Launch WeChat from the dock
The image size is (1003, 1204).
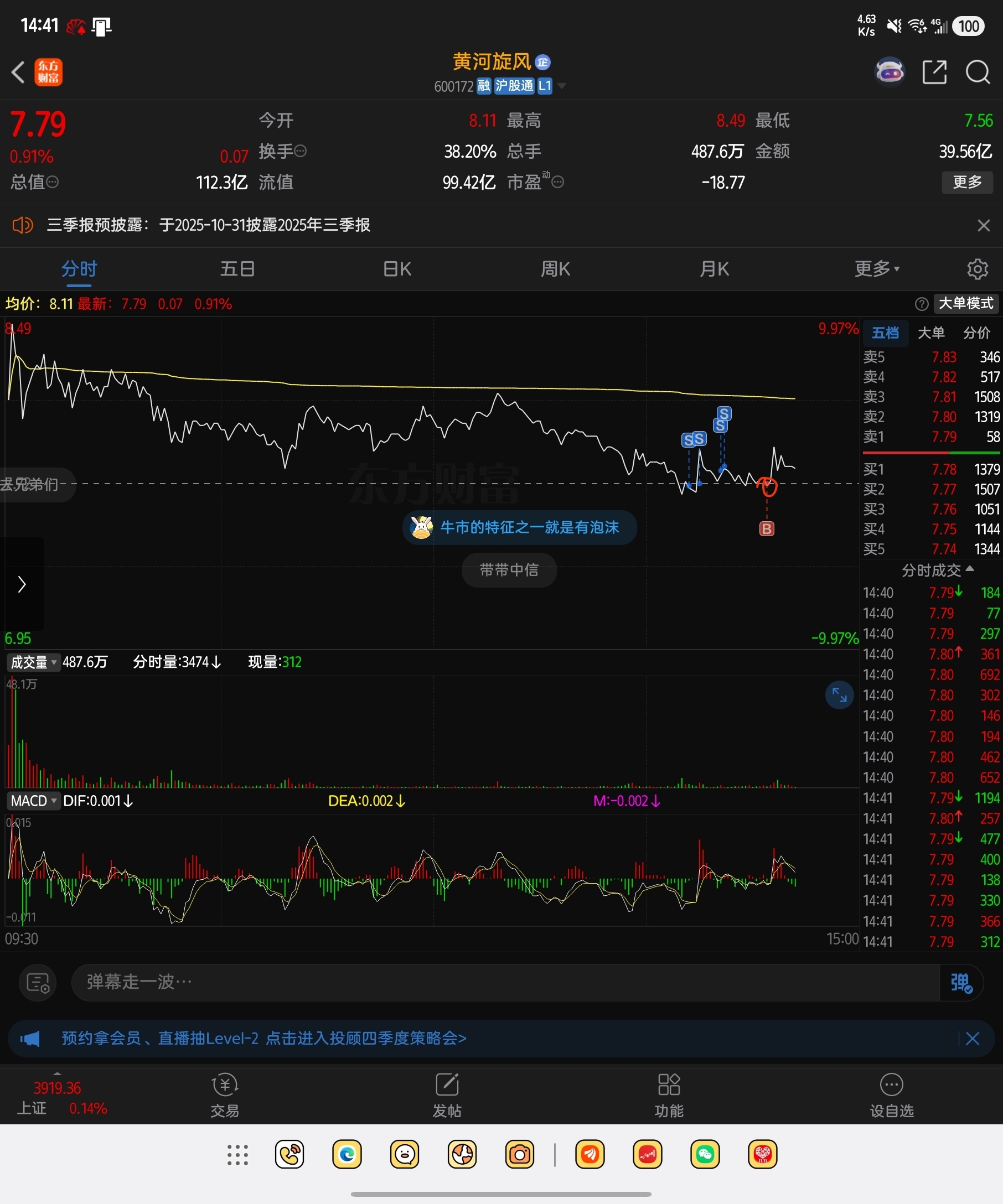click(705, 1155)
